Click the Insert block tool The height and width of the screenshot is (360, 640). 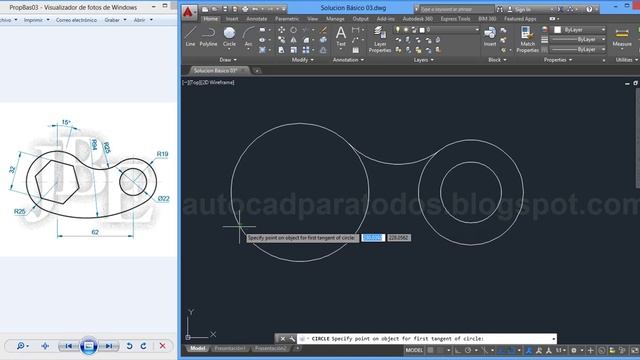pyautogui.click(x=490, y=36)
